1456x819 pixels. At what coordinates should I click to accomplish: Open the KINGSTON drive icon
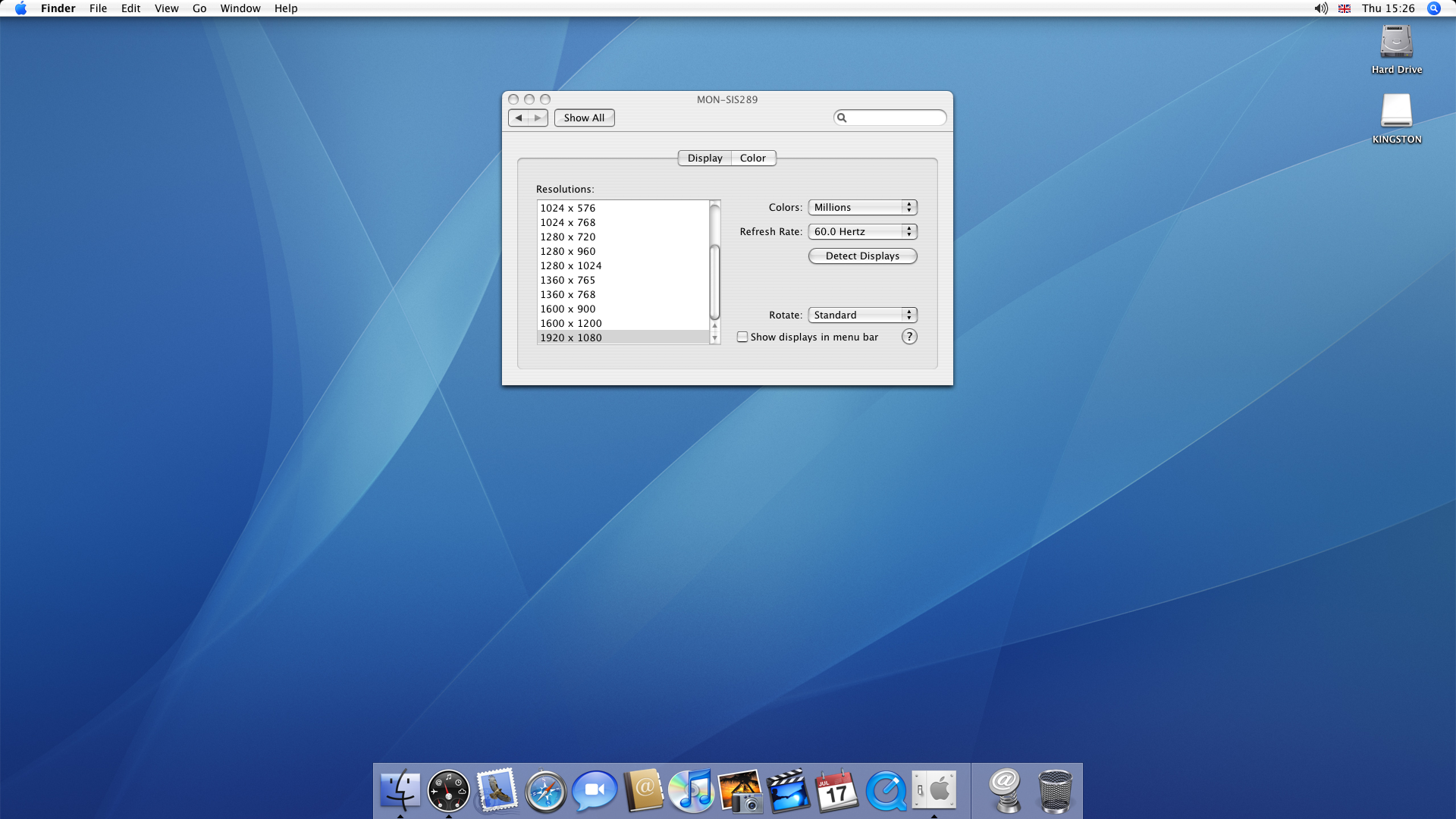click(x=1396, y=111)
